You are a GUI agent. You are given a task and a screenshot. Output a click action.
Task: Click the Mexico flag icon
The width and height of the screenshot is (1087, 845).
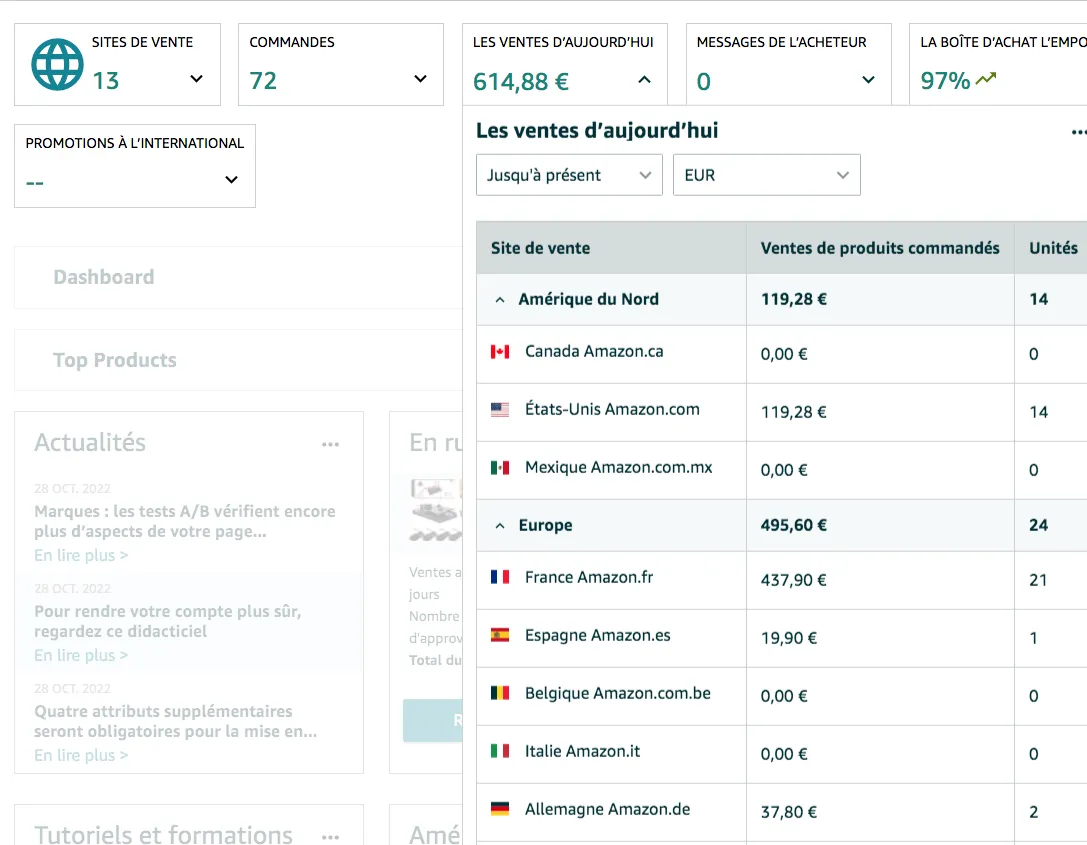(500, 468)
